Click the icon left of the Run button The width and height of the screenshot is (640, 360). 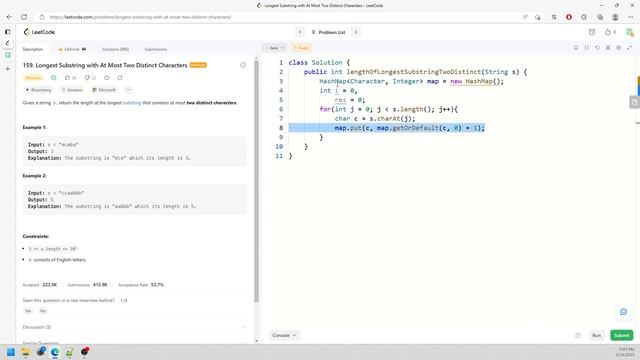[x=578, y=336]
